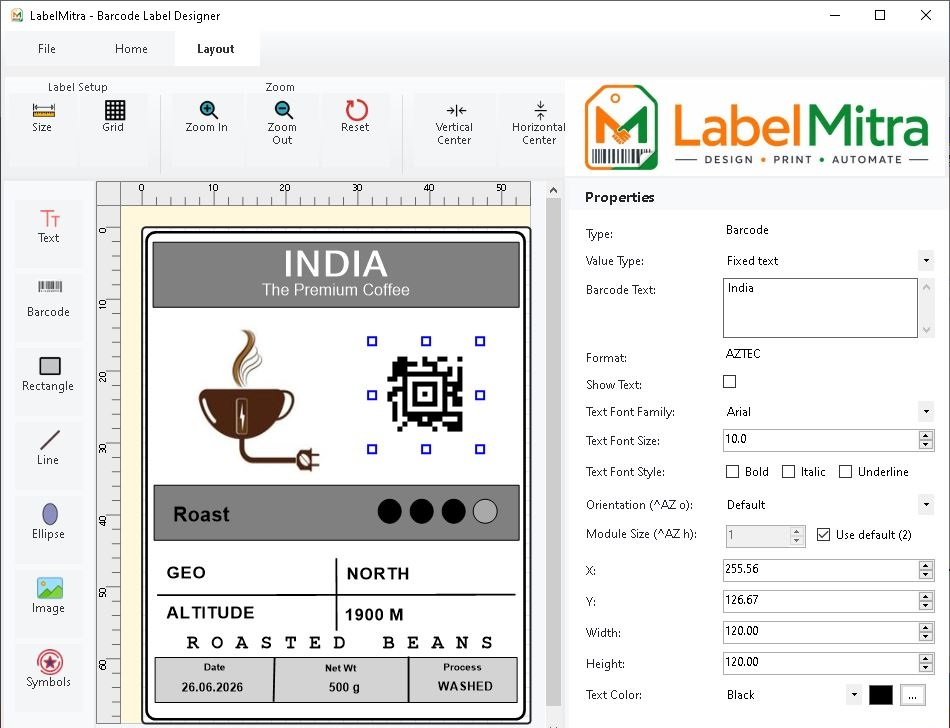Decrease Height value with down arrow
Screen dimensions: 950x728
tap(925, 667)
